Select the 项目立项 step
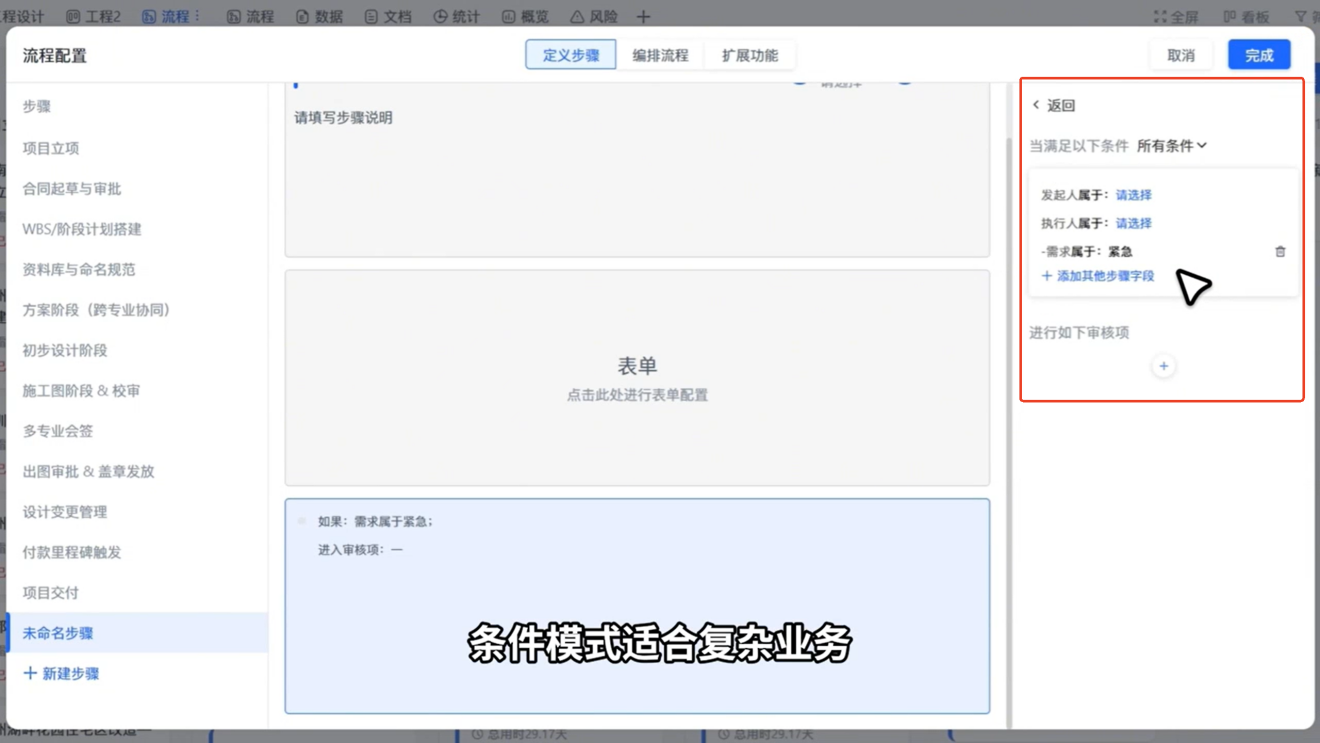1320x743 pixels. (x=137, y=148)
